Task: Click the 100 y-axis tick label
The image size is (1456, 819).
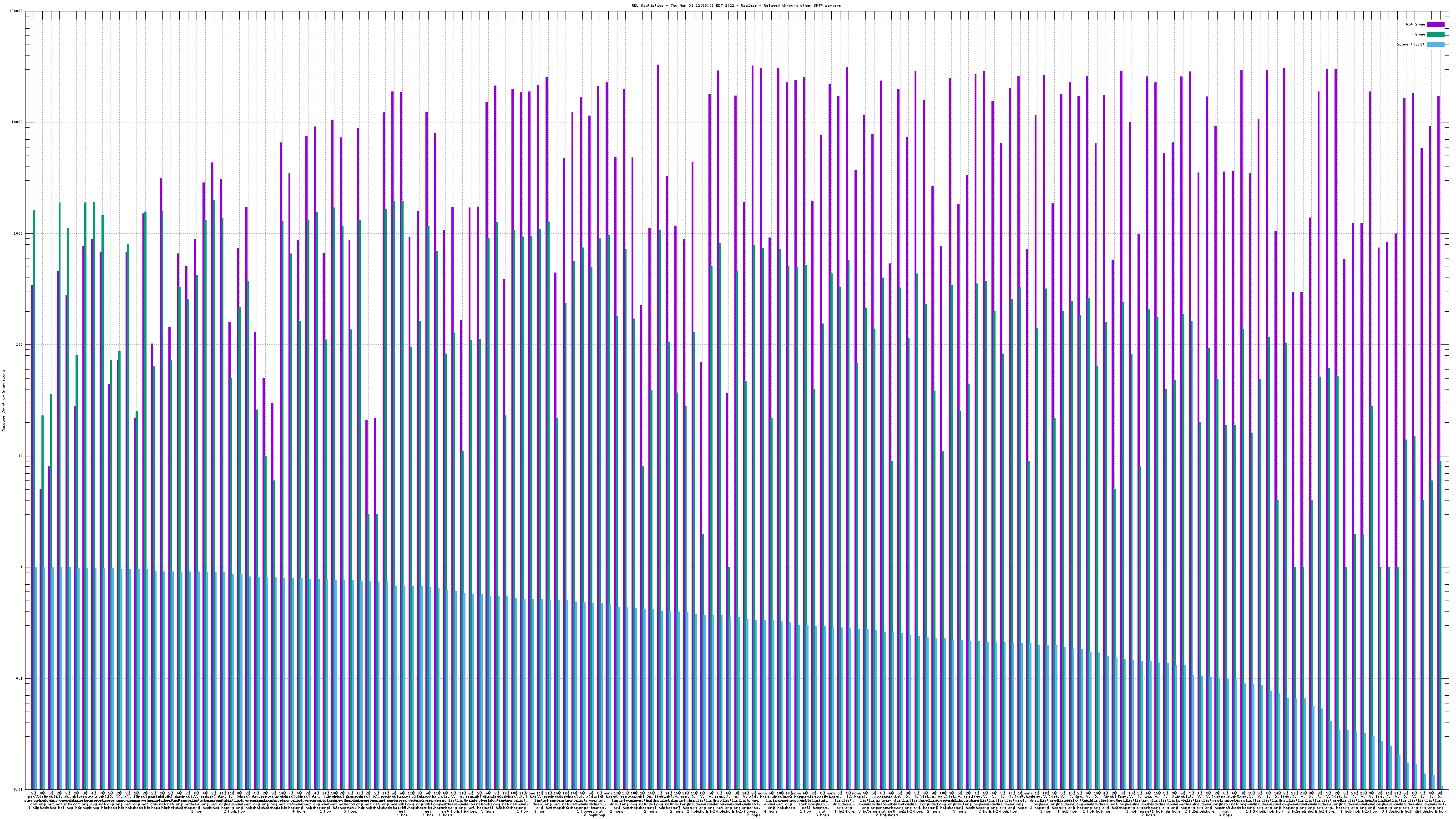Action: click(x=20, y=345)
